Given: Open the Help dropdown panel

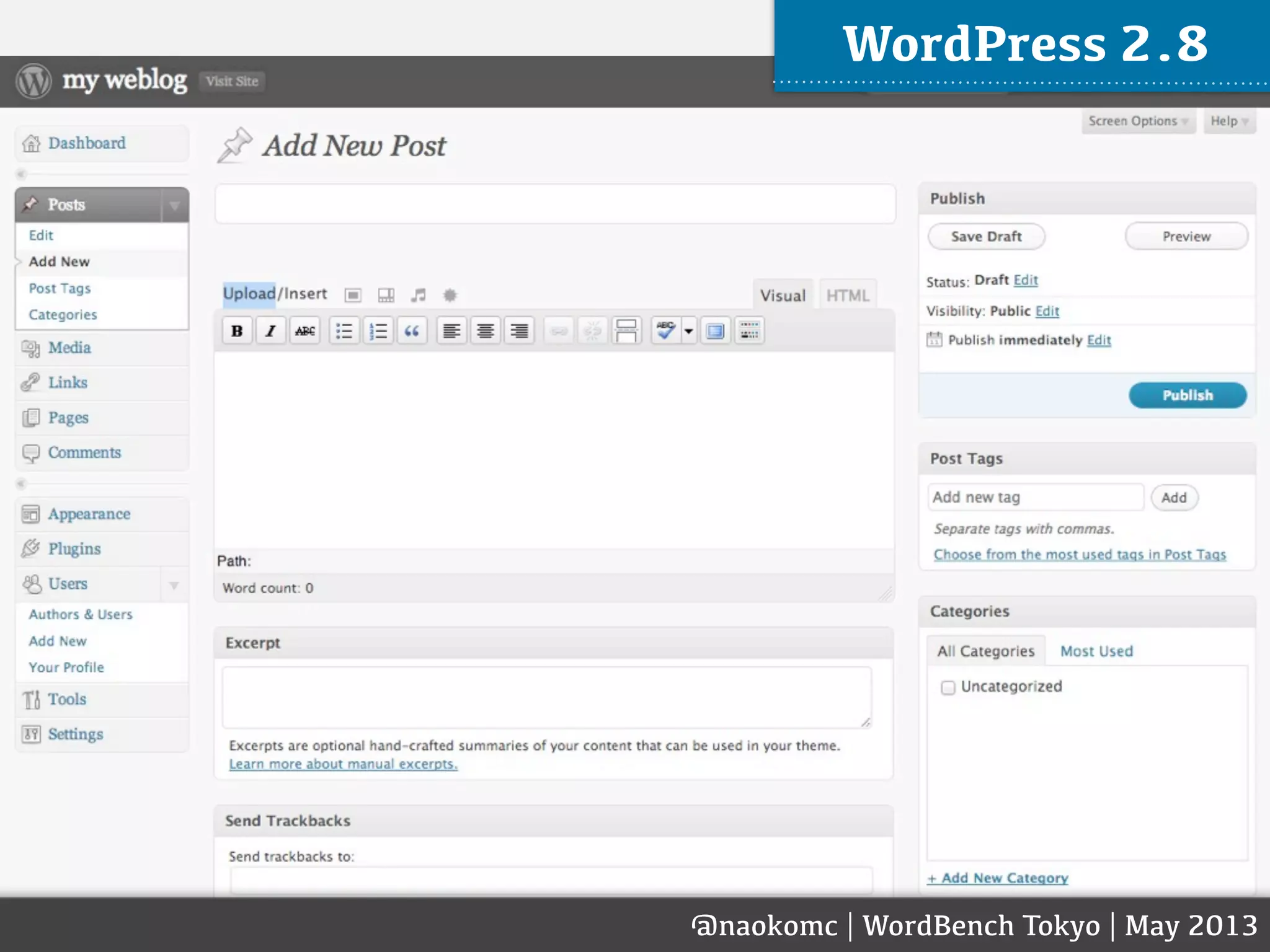Looking at the screenshot, I should 1228,121.
